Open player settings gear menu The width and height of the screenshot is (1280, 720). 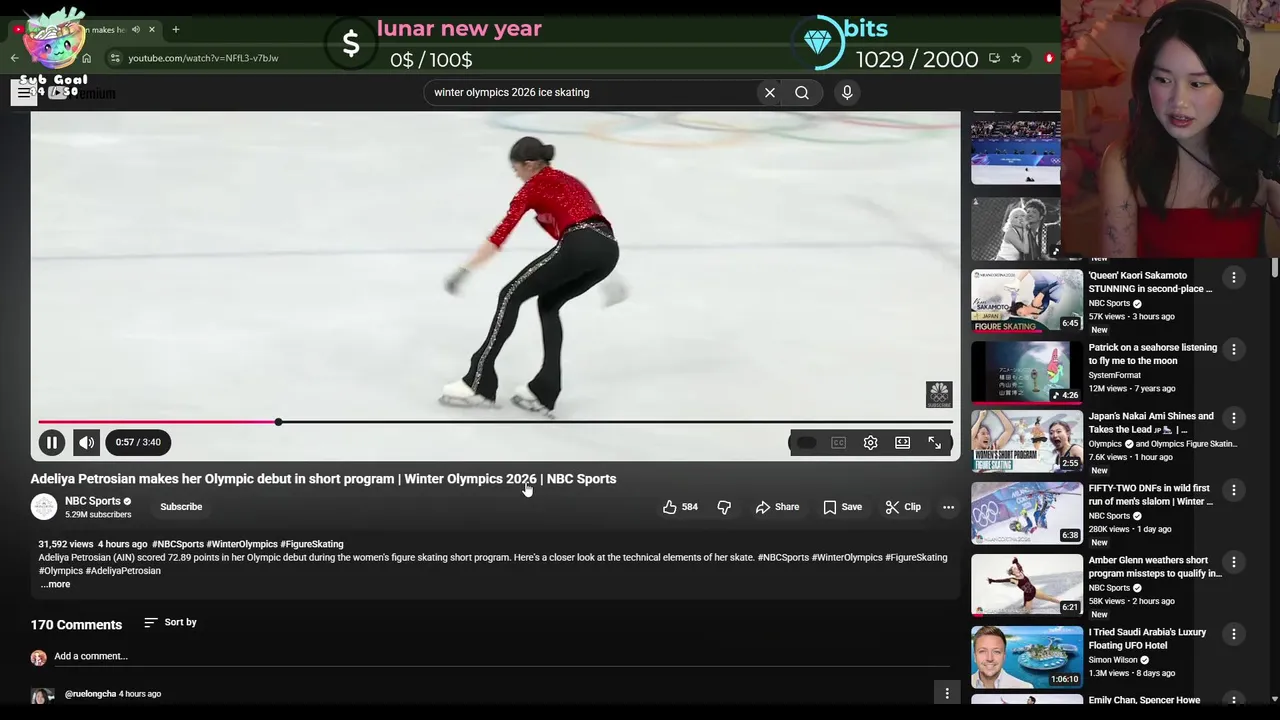pos(870,443)
